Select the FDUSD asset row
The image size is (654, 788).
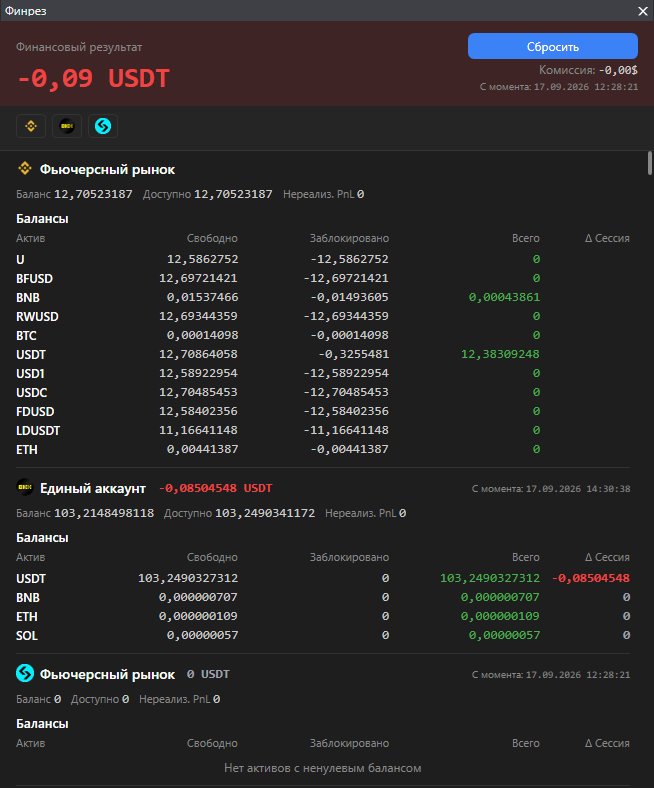pos(323,412)
